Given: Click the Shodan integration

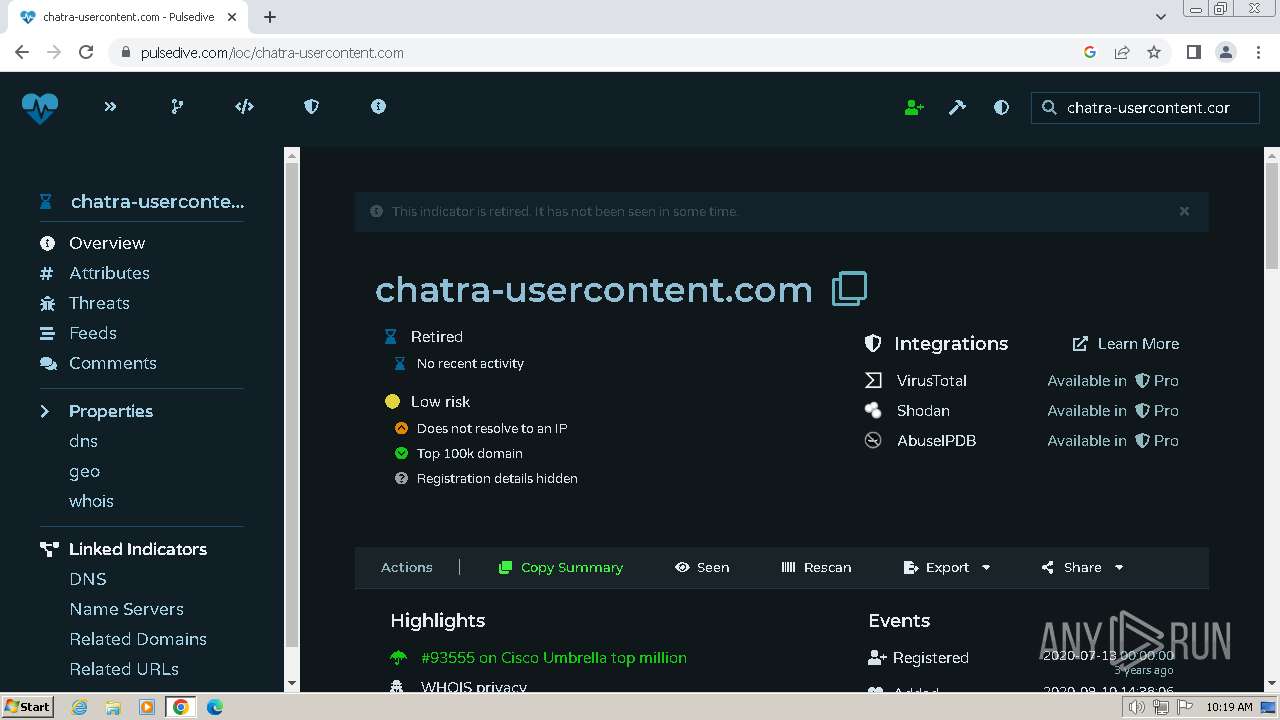Looking at the screenshot, I should point(923,410).
